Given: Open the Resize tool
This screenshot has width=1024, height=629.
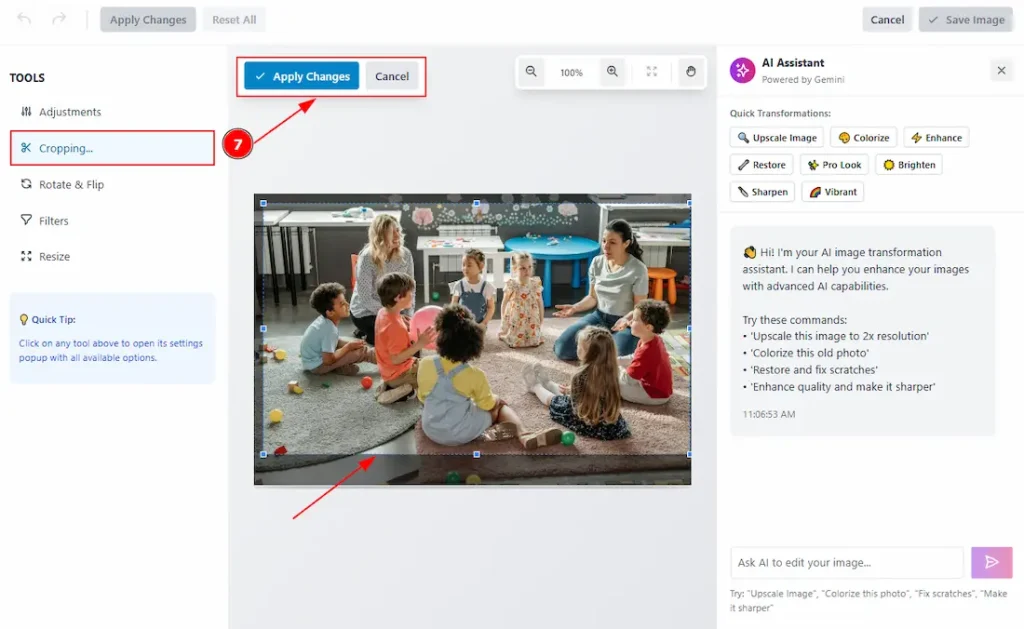Looking at the screenshot, I should tap(54, 256).
